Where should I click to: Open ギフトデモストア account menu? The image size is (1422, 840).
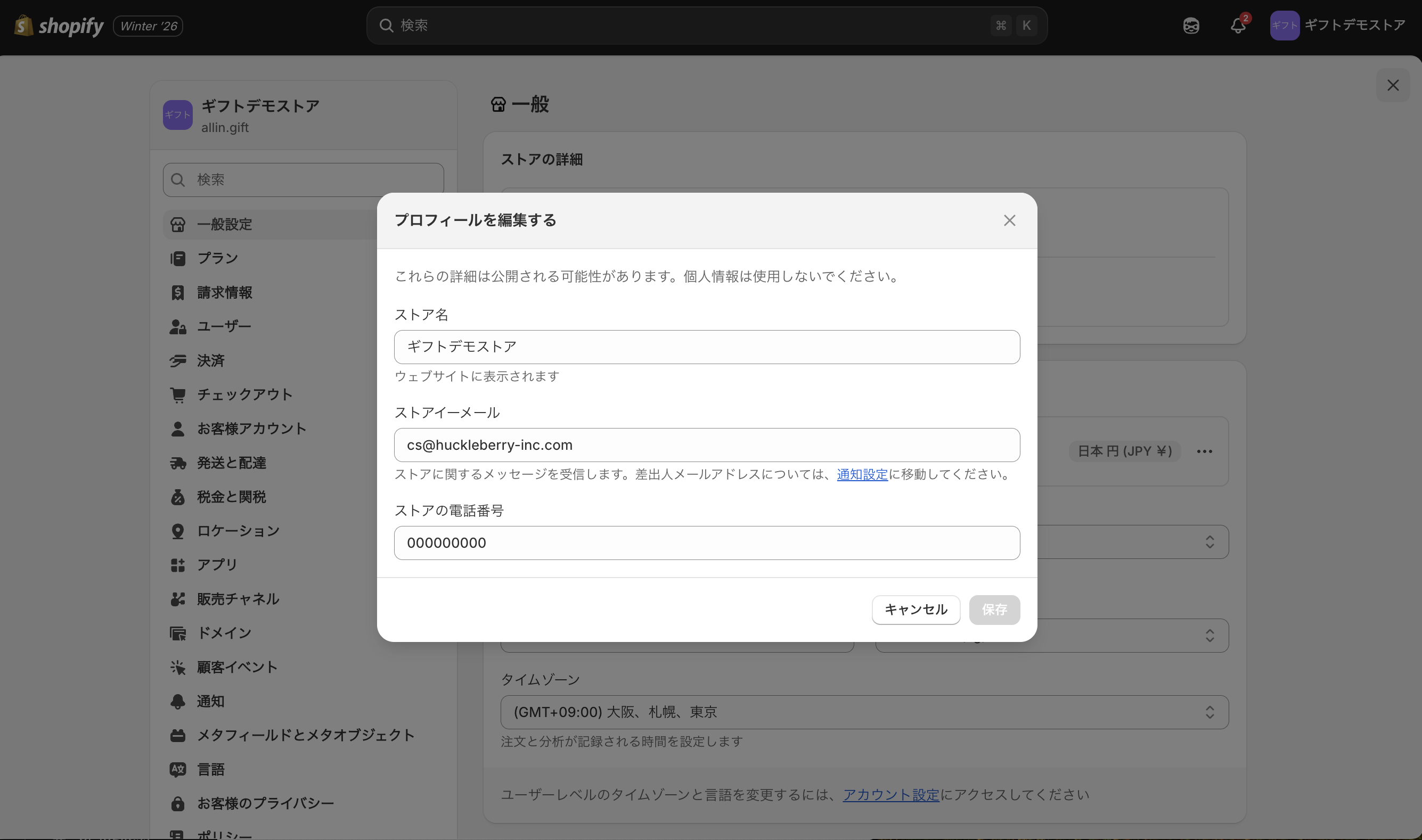[x=1337, y=26]
